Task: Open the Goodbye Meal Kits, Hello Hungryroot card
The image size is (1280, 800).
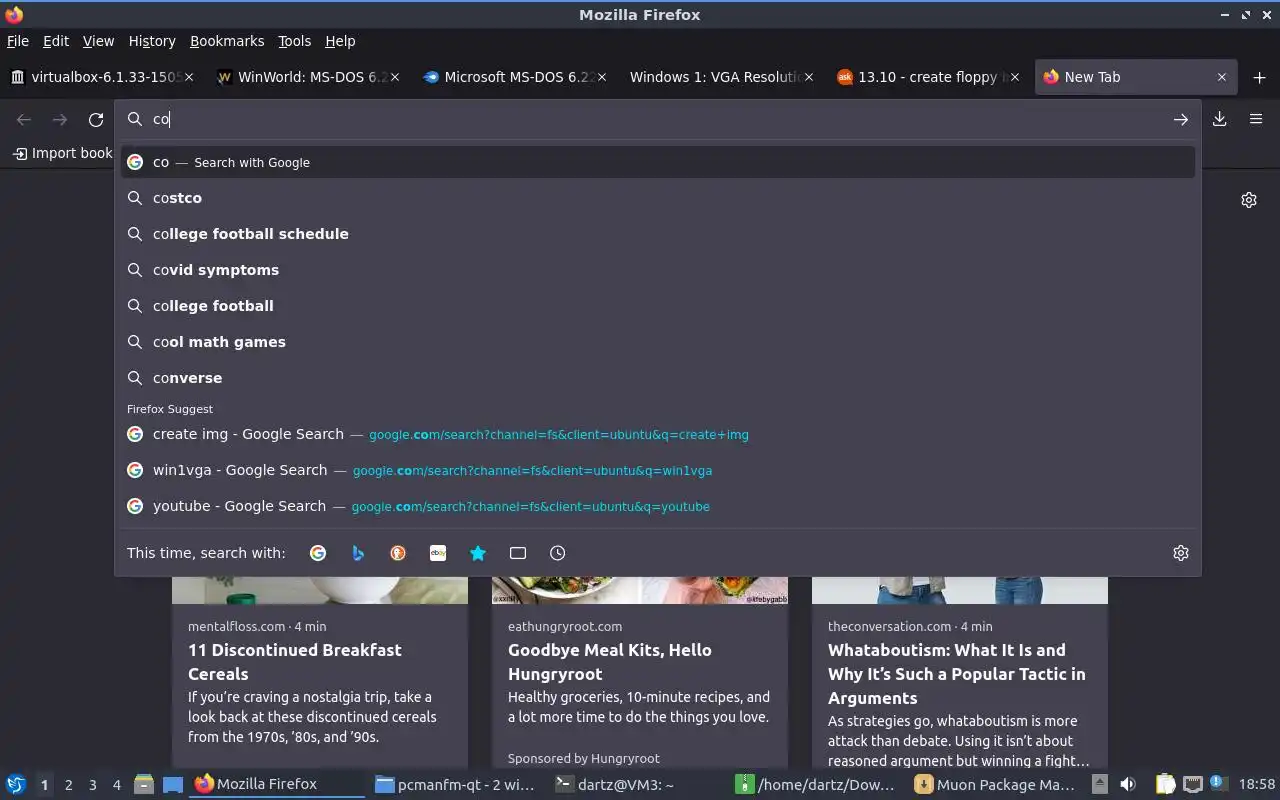Action: pos(640,673)
